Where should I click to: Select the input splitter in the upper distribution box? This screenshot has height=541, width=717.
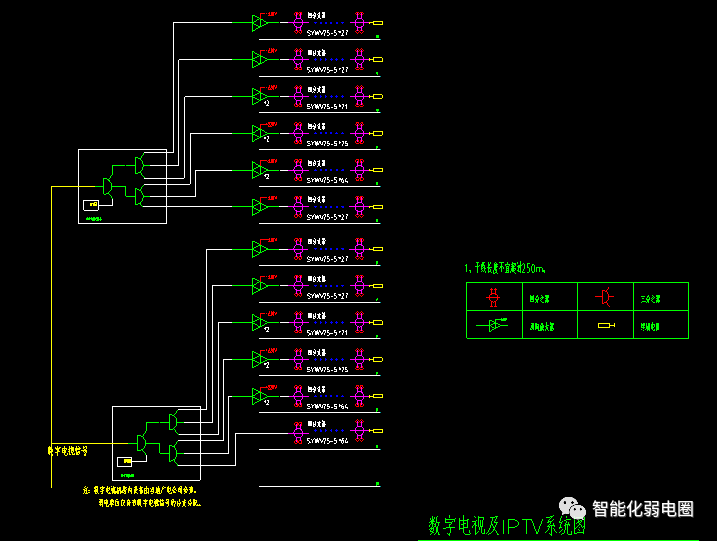[x=107, y=186]
